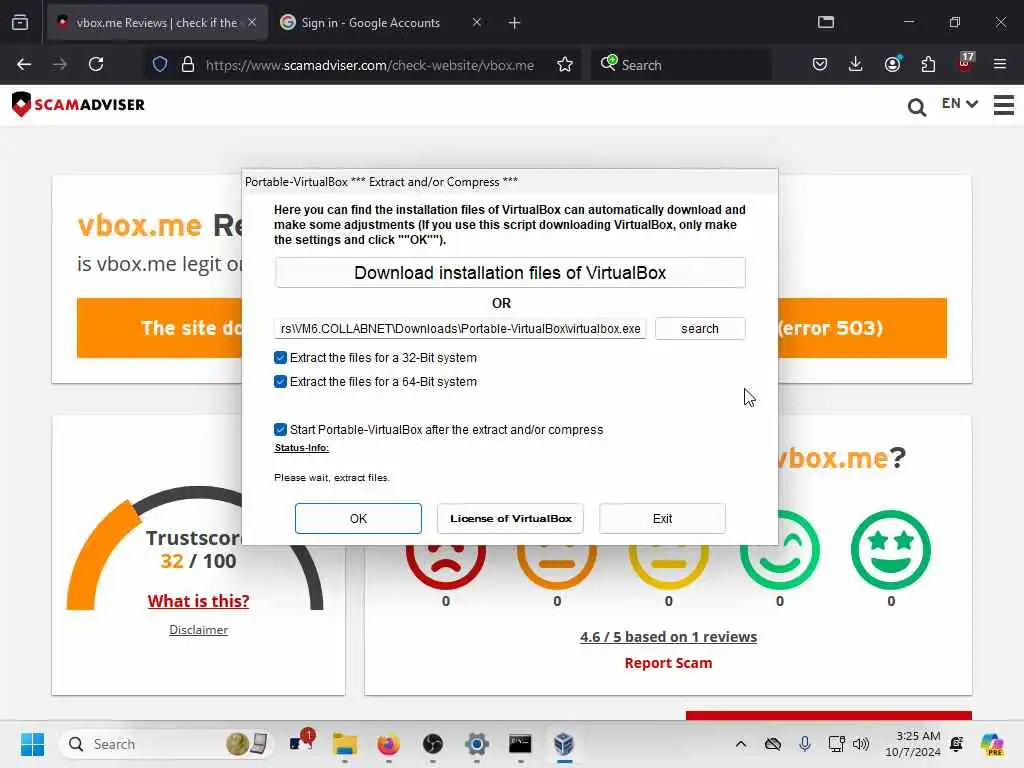This screenshot has width=1024, height=768.
Task: Open the tracking protection shield icon
Action: pos(160,64)
